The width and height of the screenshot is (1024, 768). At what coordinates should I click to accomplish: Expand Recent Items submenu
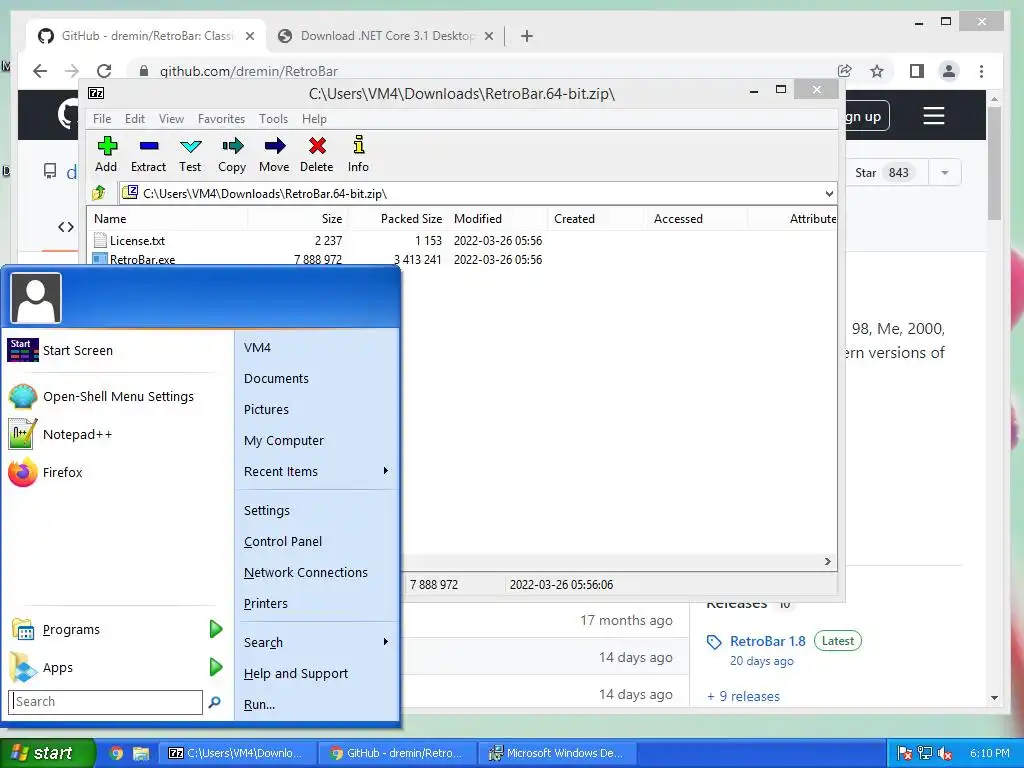point(386,471)
